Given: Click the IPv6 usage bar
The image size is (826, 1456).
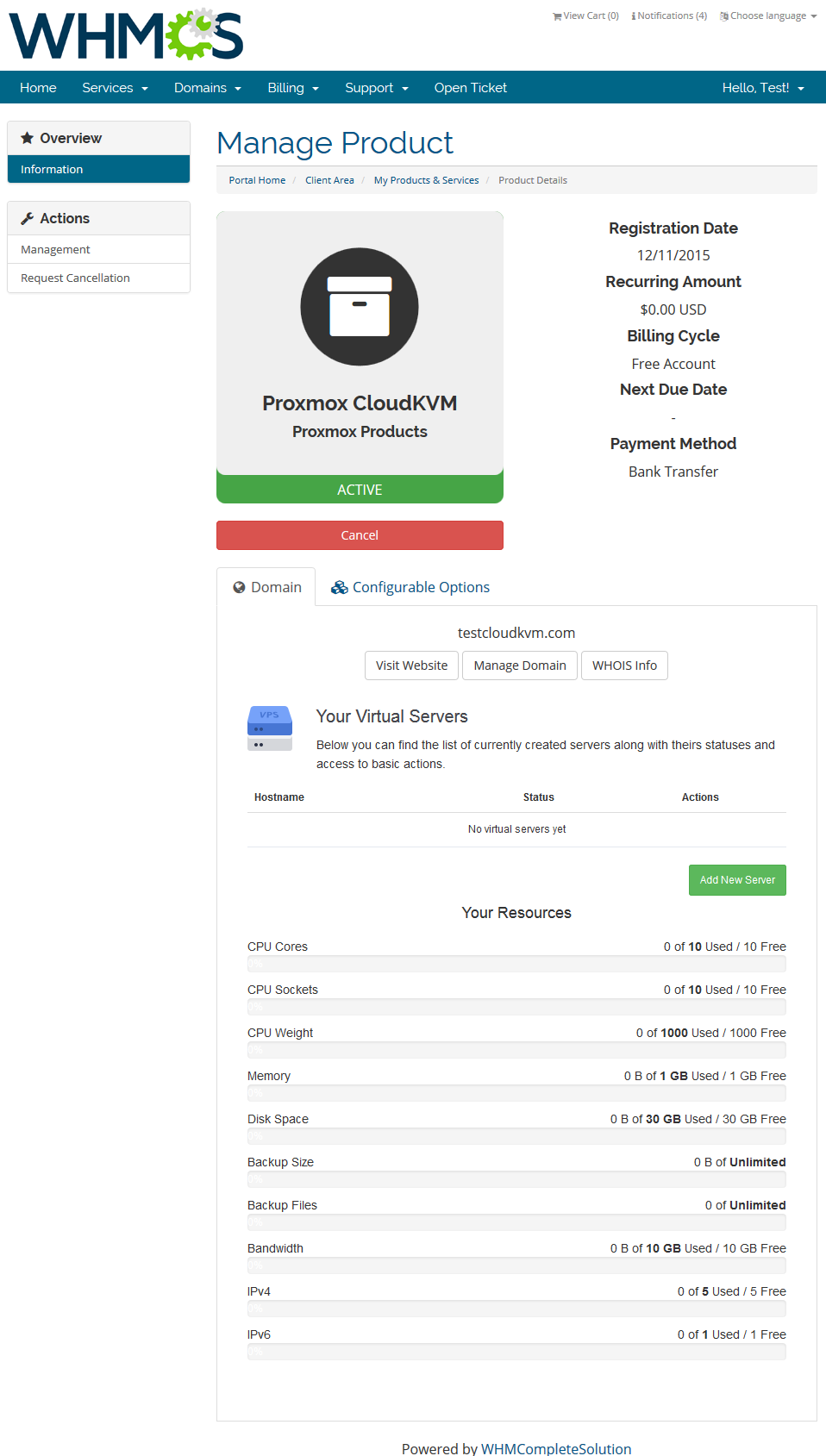Looking at the screenshot, I should click(x=516, y=1352).
